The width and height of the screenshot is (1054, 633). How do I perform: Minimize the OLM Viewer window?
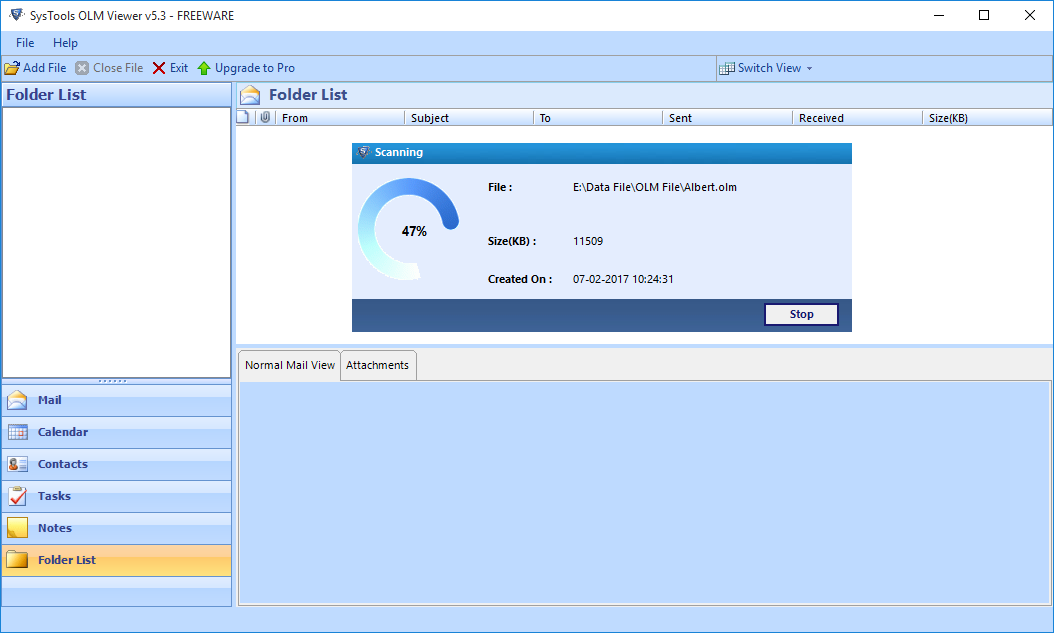tap(939, 15)
